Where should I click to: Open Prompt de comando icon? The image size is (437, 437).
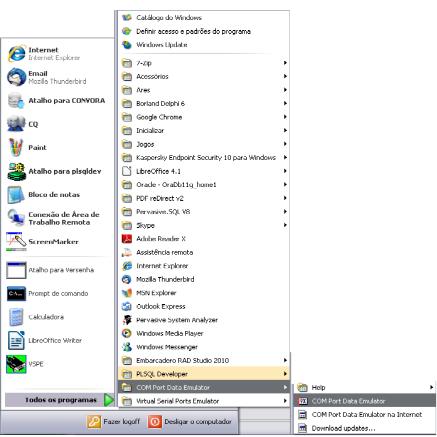(x=16, y=293)
